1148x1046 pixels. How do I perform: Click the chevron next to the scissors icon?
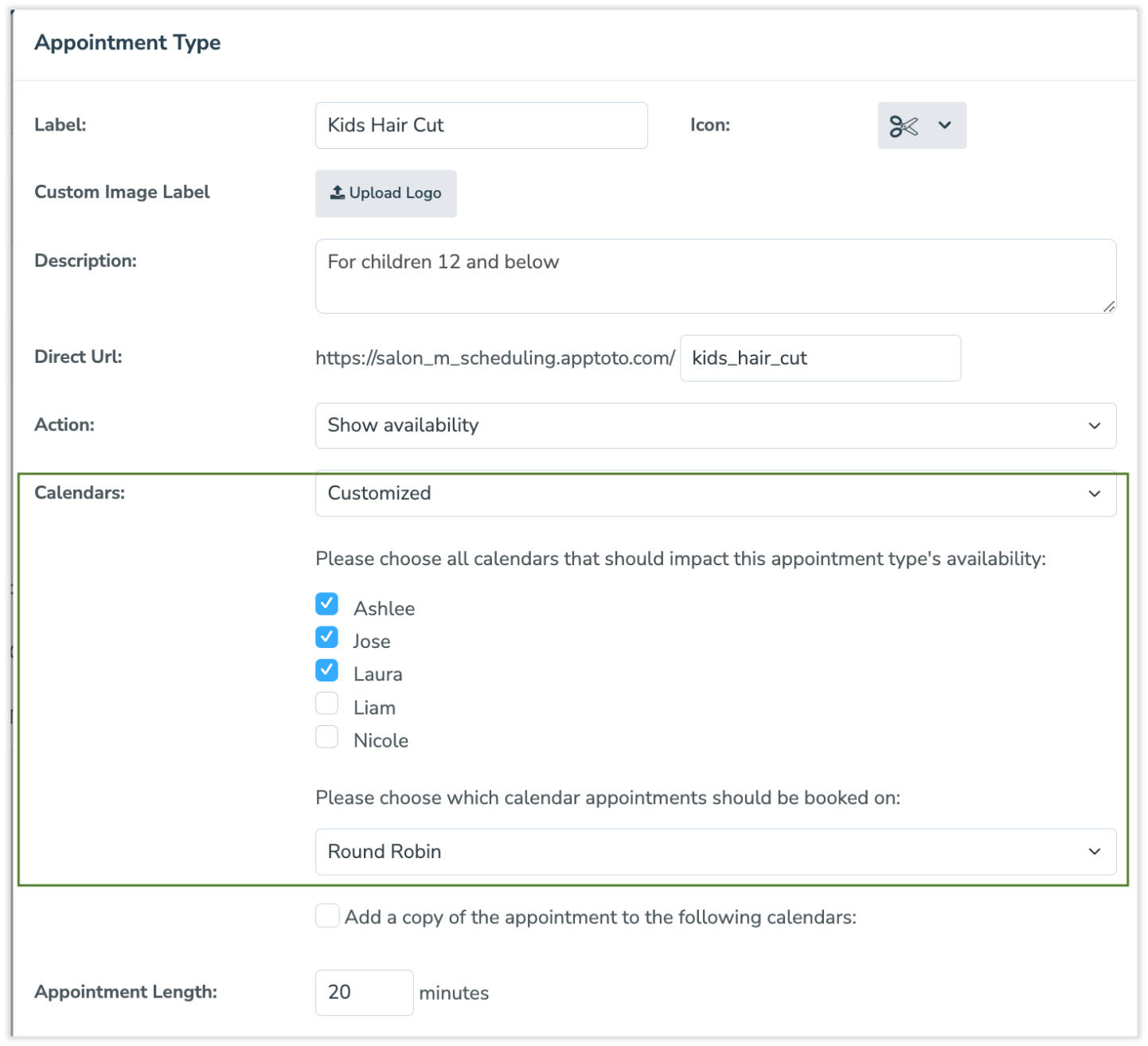coord(946,125)
